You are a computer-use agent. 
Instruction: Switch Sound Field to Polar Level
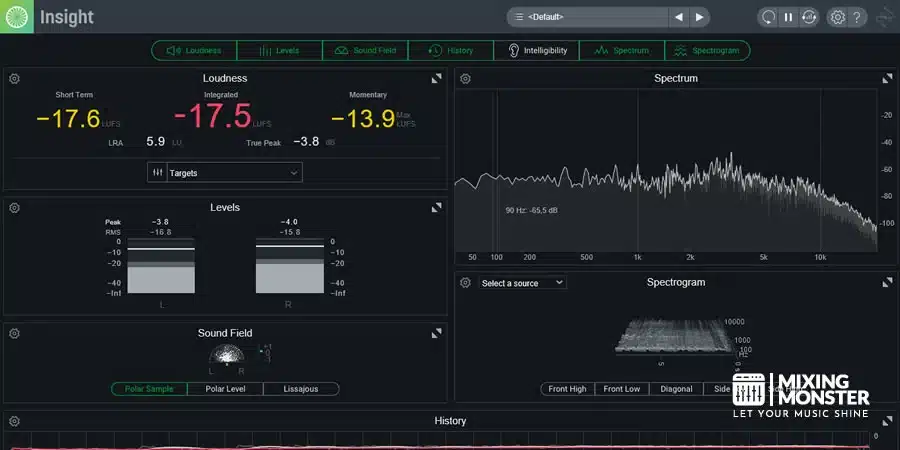pyautogui.click(x=225, y=389)
